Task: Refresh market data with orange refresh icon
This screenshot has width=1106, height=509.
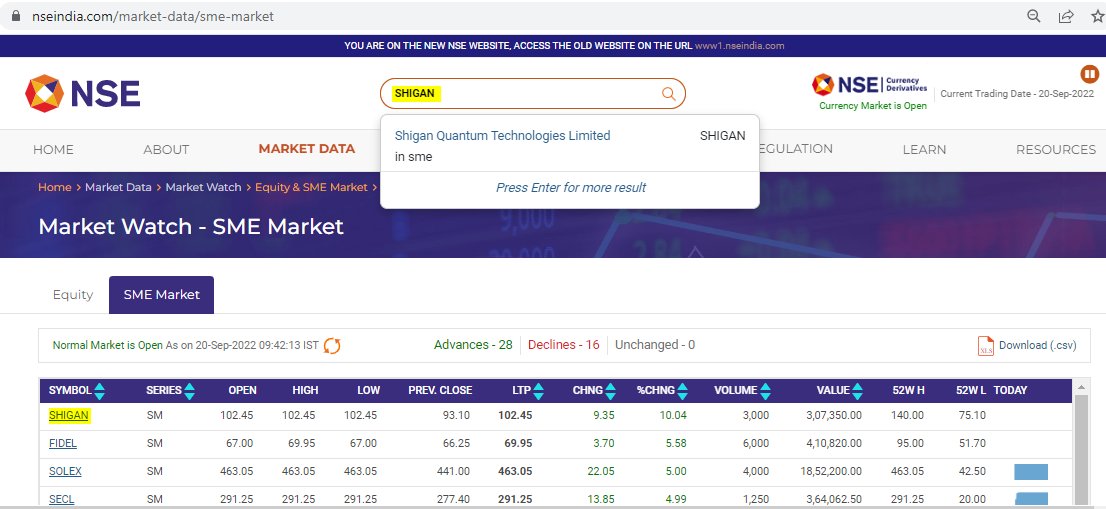Action: point(332,345)
